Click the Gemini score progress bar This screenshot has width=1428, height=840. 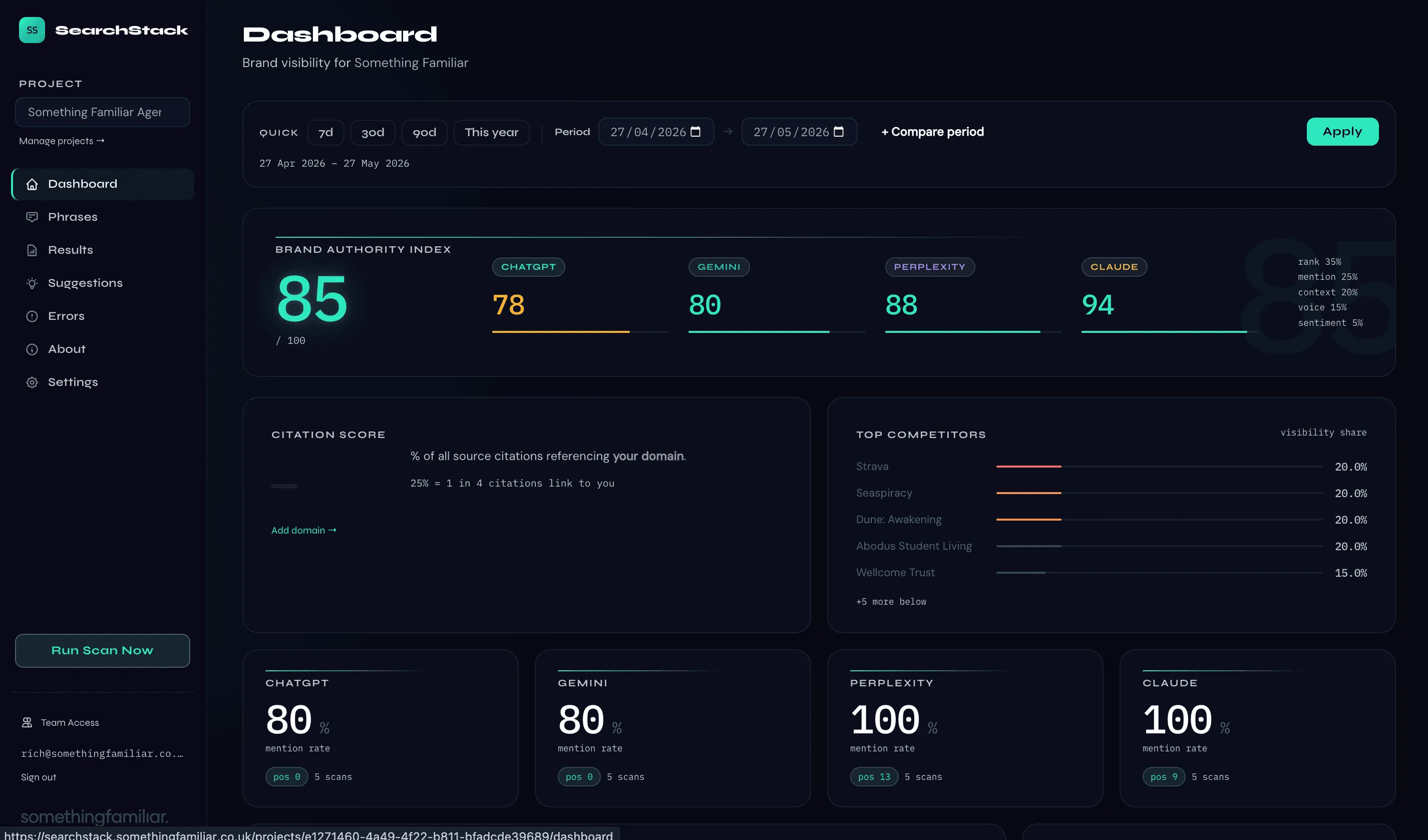(x=776, y=331)
